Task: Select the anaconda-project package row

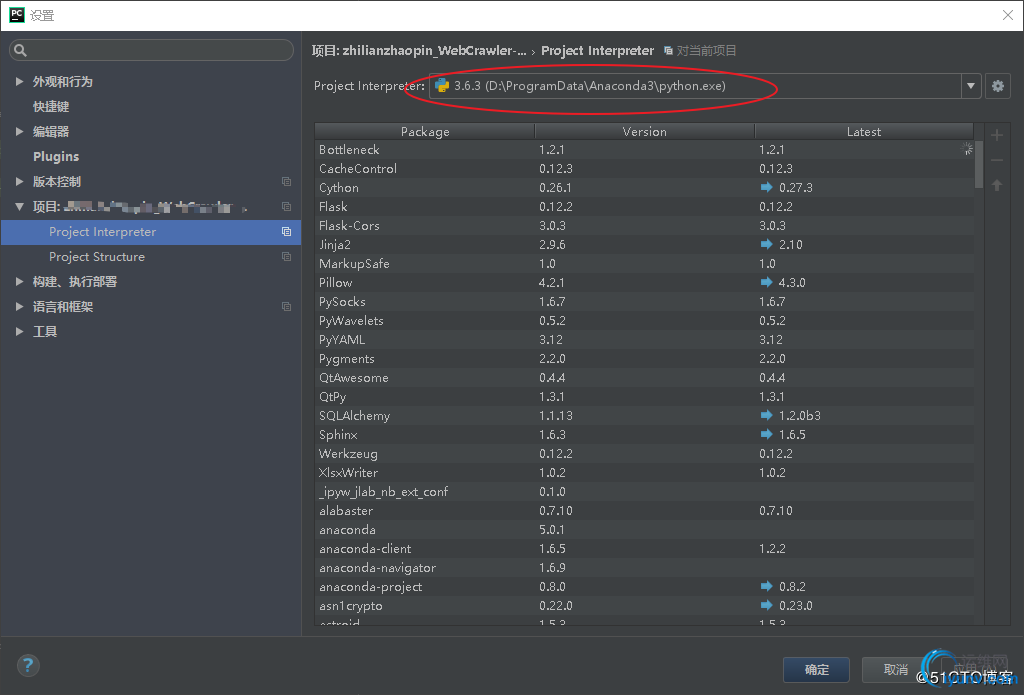Action: (644, 587)
